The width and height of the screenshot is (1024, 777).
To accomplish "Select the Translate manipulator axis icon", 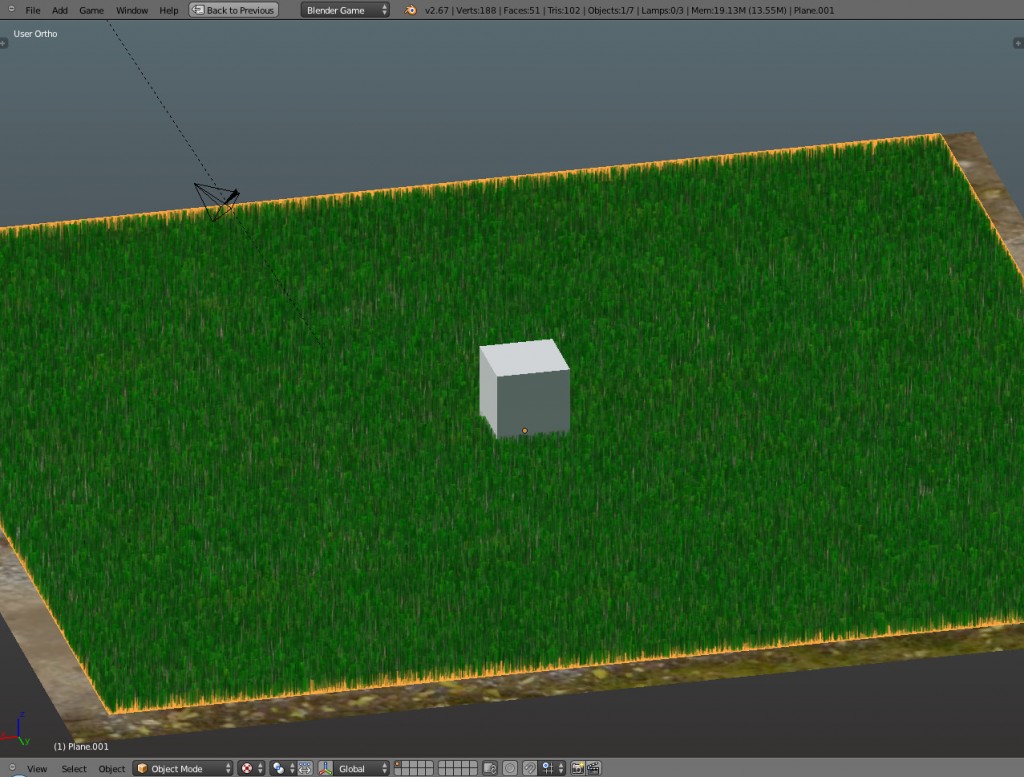I will pyautogui.click(x=324, y=768).
